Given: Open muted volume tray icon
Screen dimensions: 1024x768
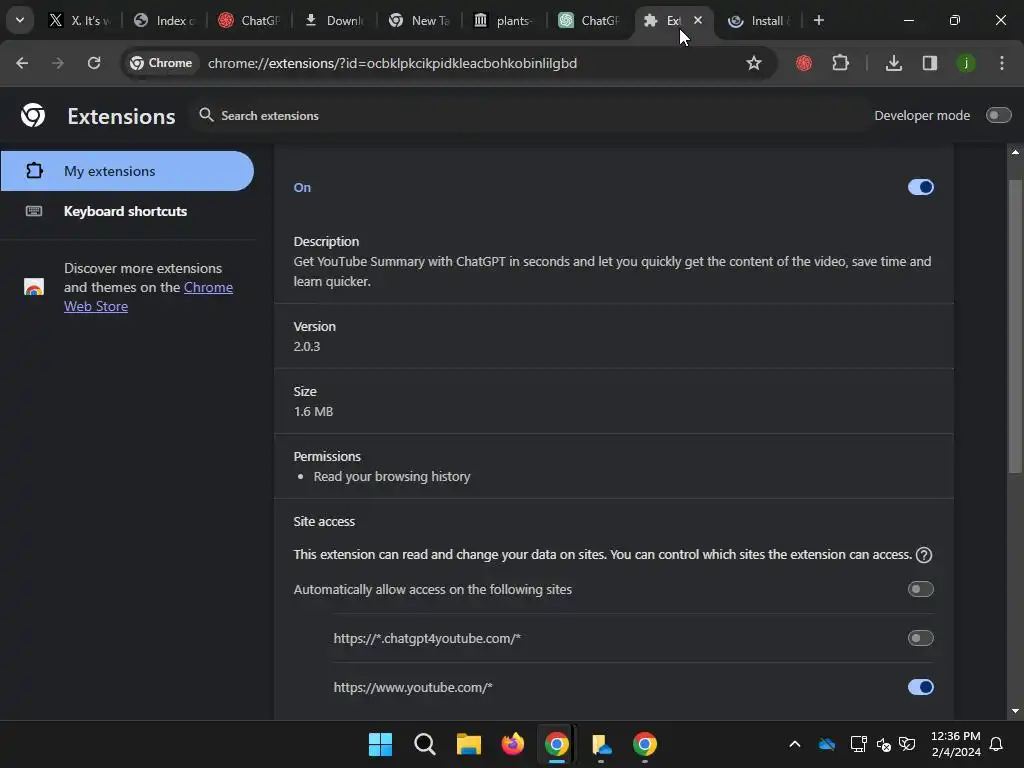Looking at the screenshot, I should [884, 744].
